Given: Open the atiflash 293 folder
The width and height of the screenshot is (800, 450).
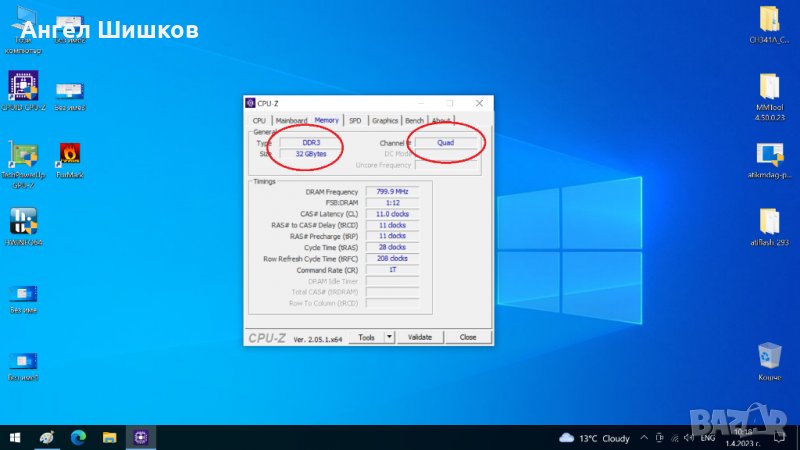Looking at the screenshot, I should click(x=769, y=222).
